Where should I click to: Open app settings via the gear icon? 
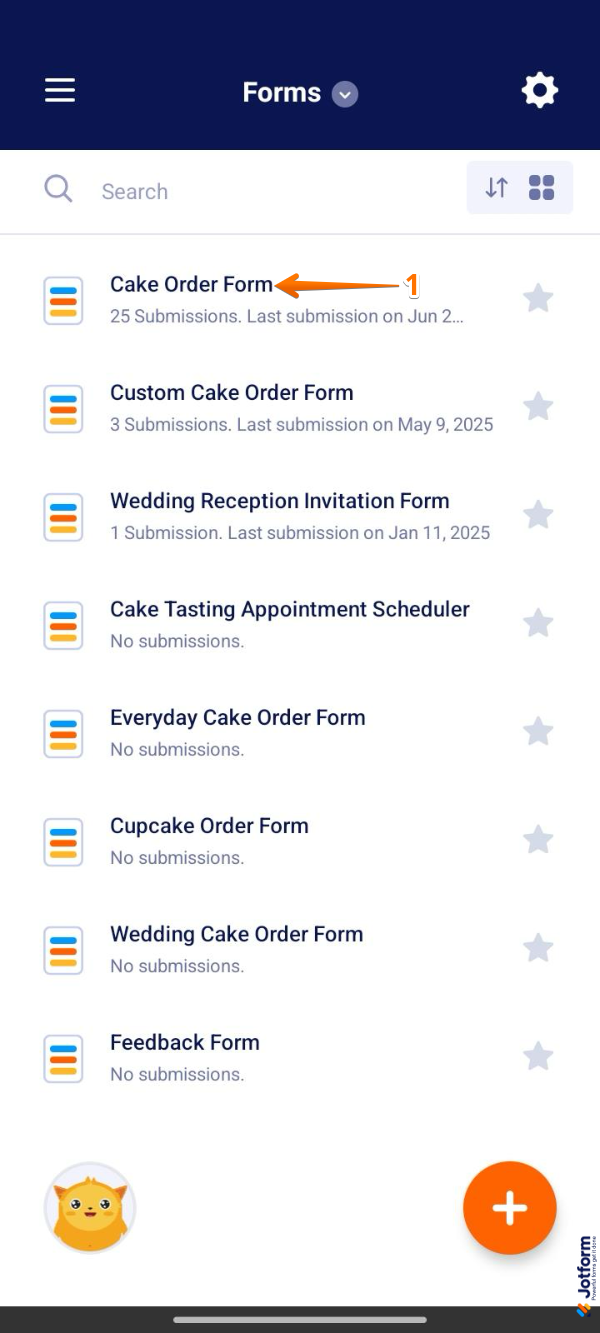coord(540,90)
